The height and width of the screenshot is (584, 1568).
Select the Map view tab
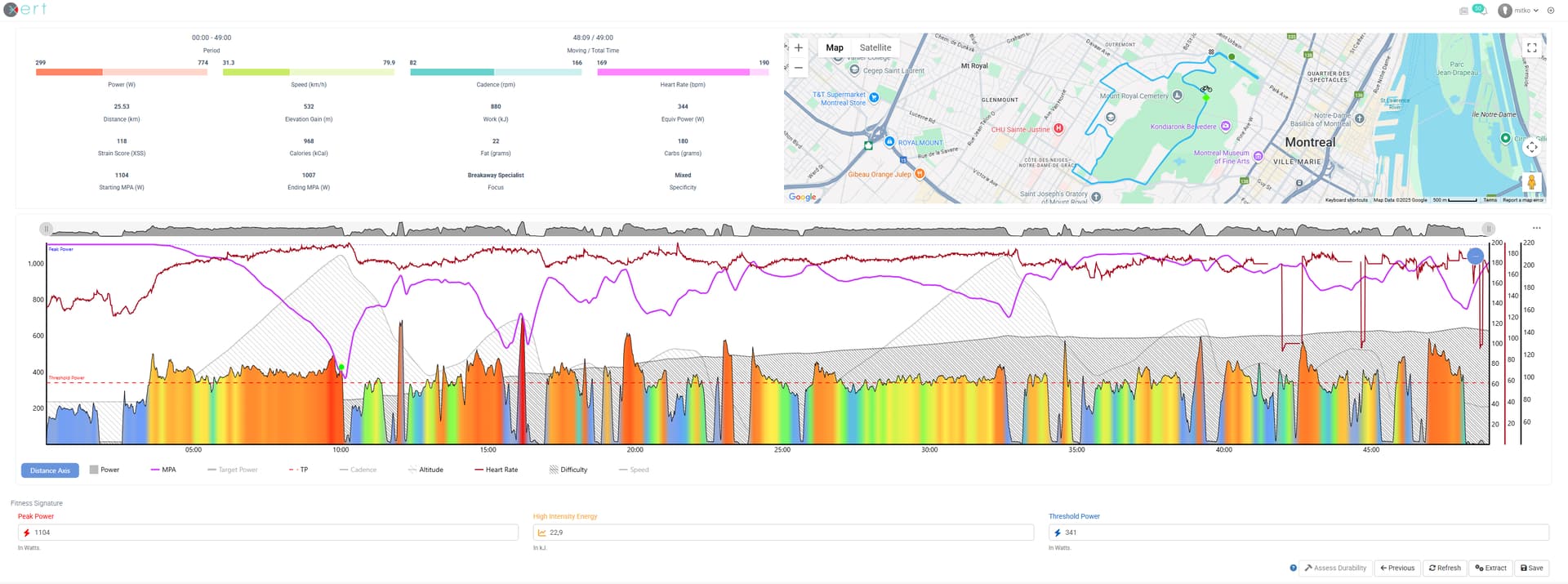click(x=834, y=48)
